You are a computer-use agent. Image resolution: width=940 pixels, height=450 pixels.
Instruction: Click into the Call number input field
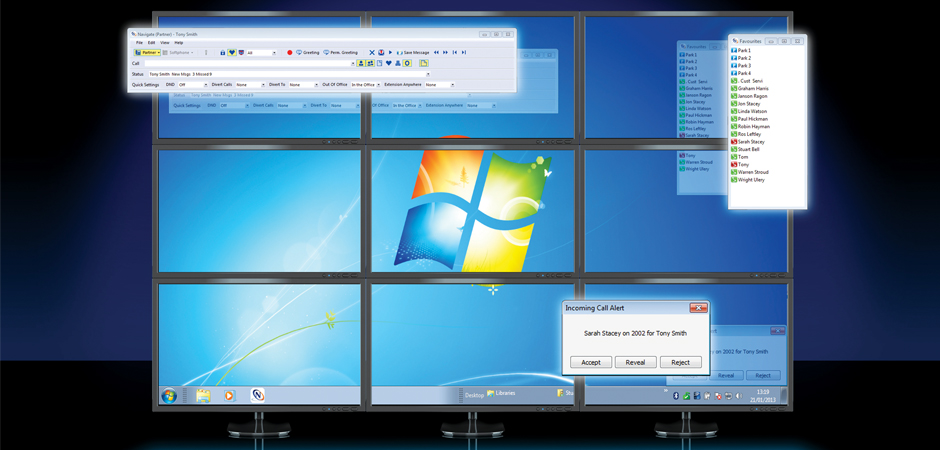coord(248,63)
